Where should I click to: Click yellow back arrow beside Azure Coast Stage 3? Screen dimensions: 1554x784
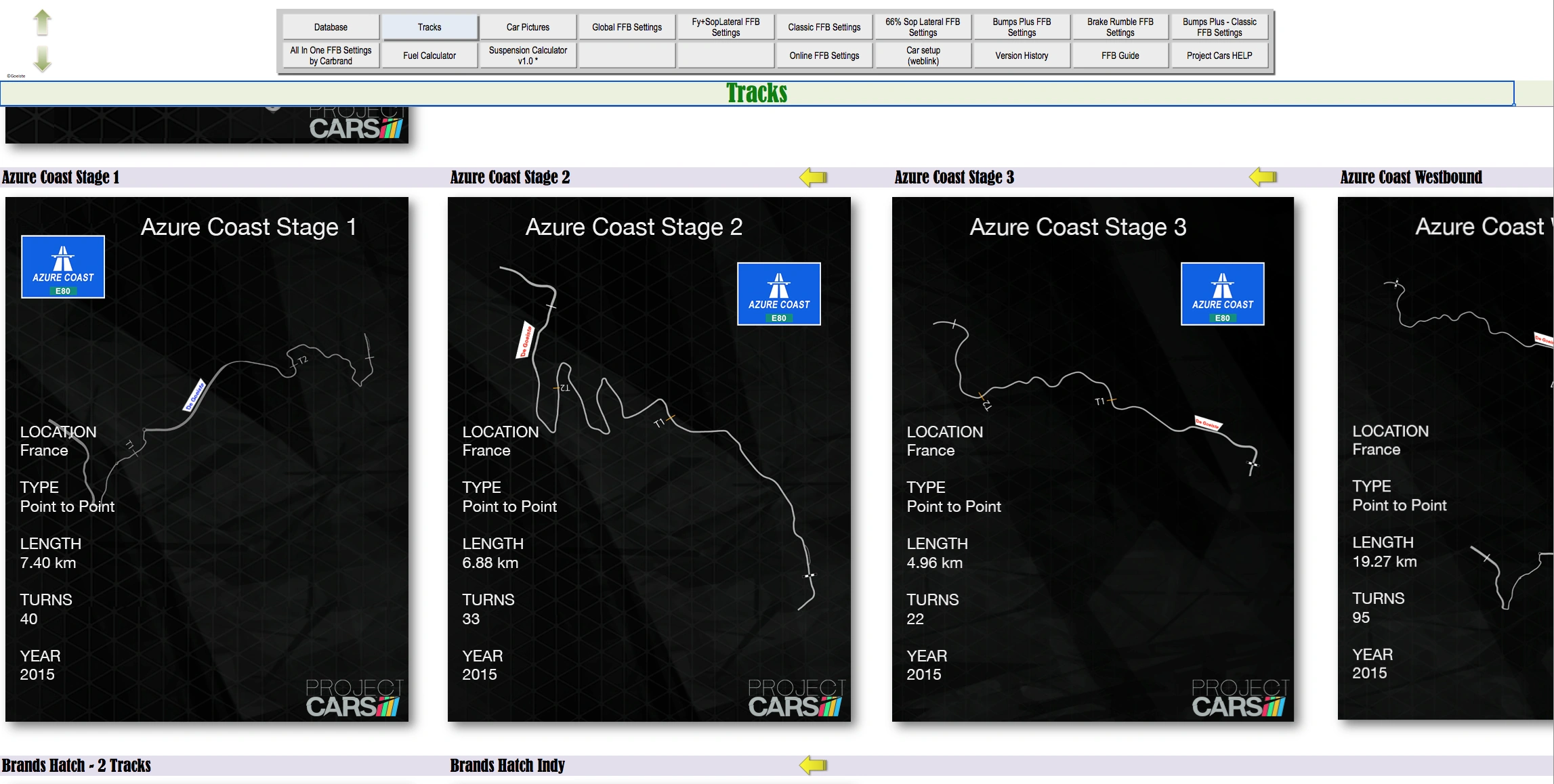[x=1263, y=177]
